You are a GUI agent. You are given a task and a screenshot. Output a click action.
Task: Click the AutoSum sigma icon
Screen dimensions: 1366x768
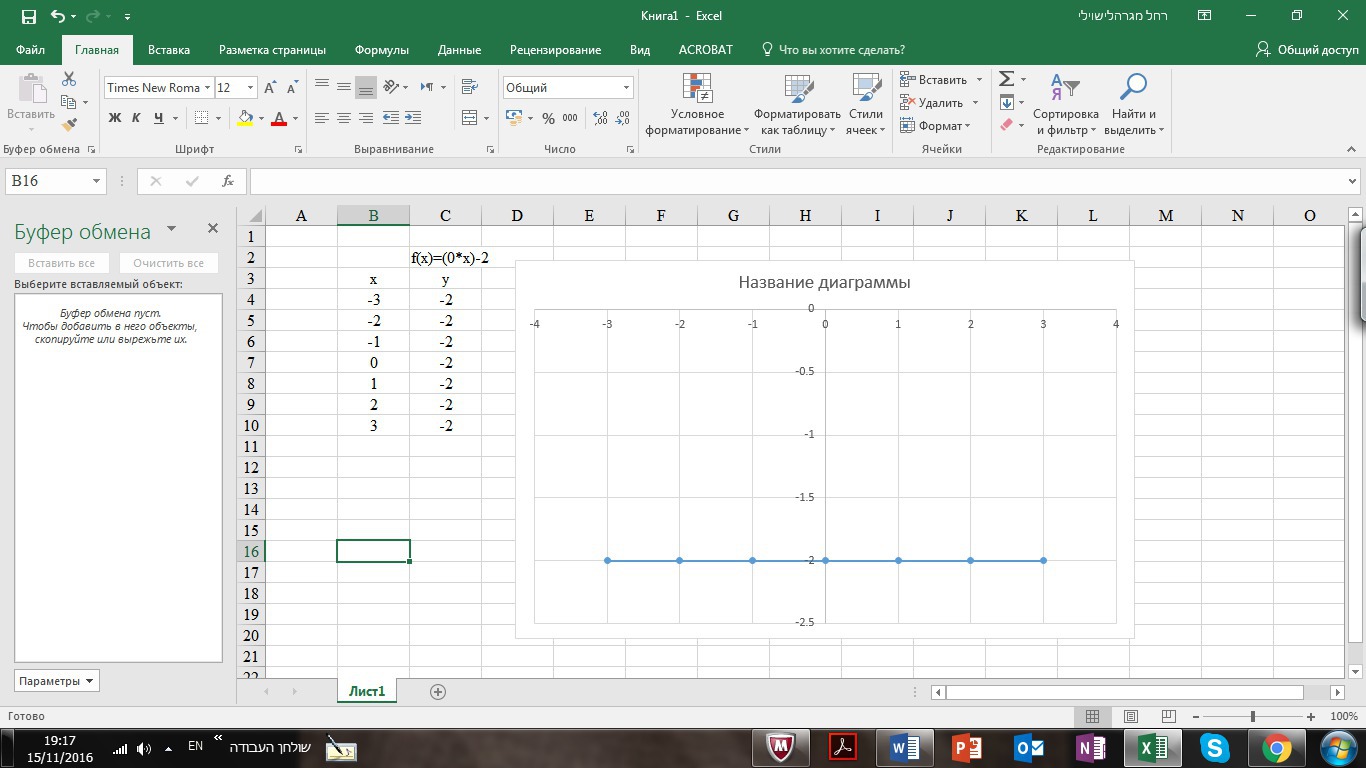(1007, 79)
